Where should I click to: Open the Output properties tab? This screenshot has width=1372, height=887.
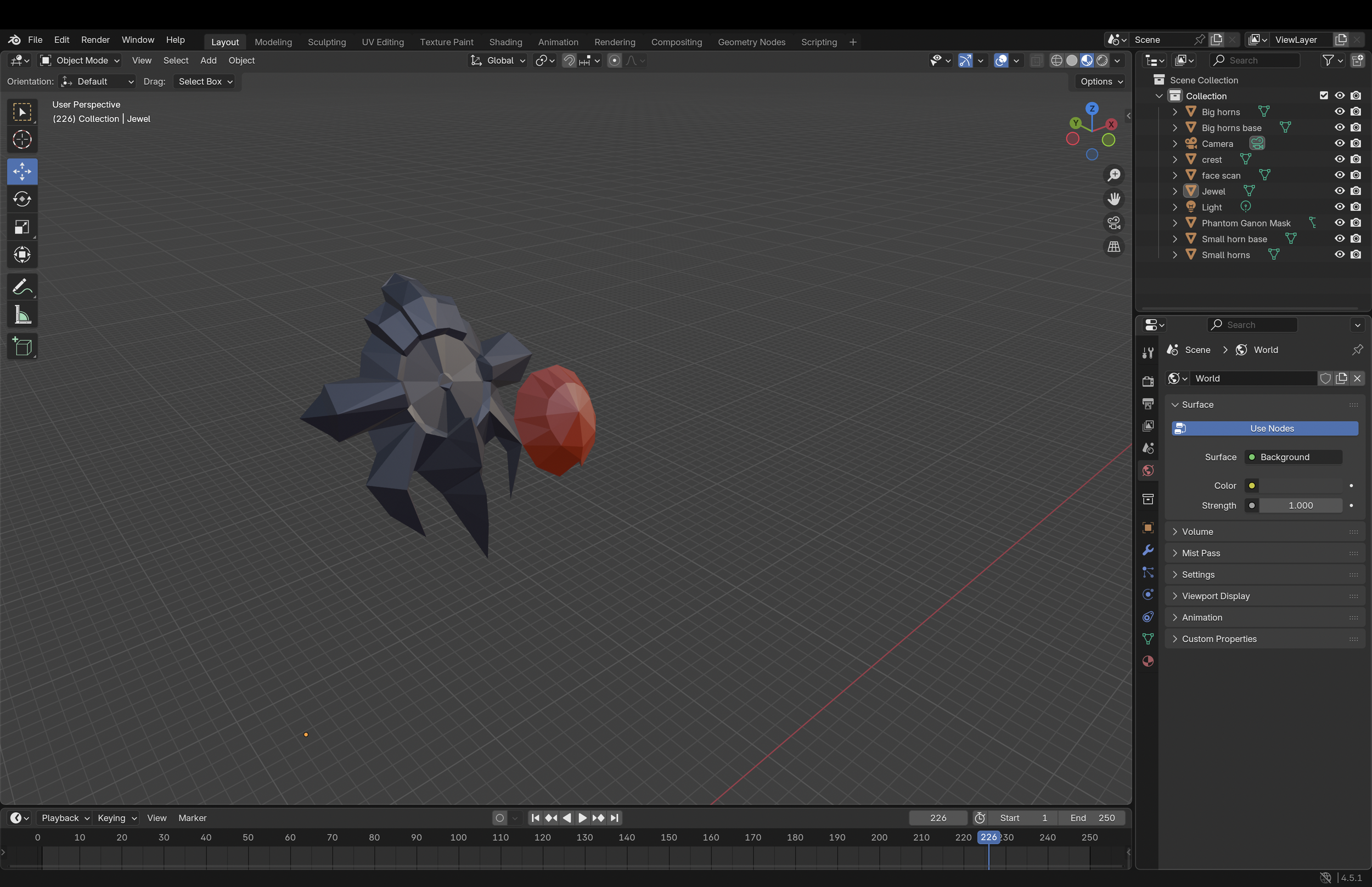click(x=1148, y=404)
